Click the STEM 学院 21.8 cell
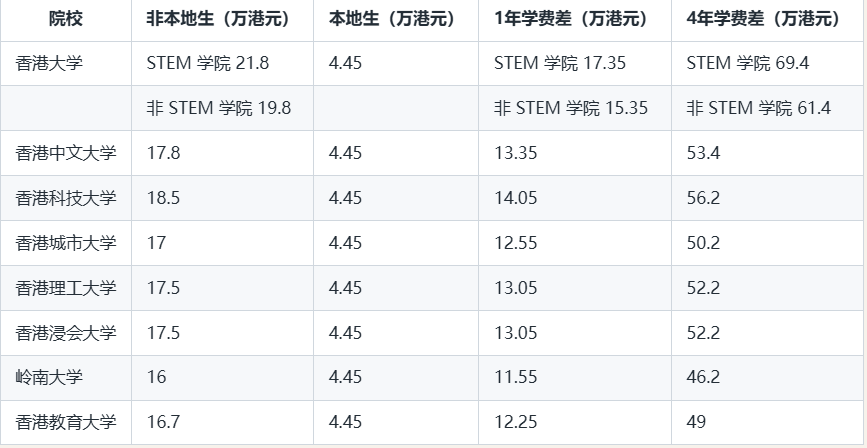 tap(208, 63)
